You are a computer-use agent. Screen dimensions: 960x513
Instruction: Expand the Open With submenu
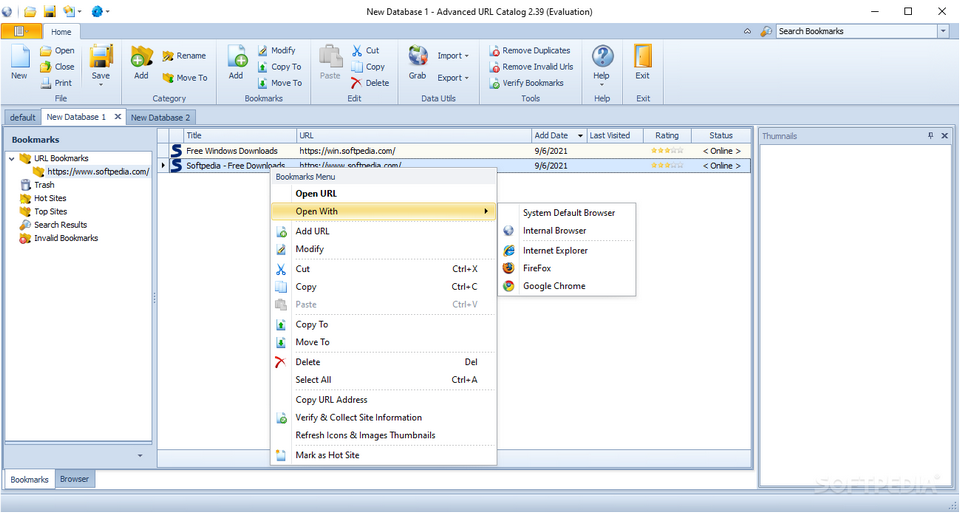[383, 211]
